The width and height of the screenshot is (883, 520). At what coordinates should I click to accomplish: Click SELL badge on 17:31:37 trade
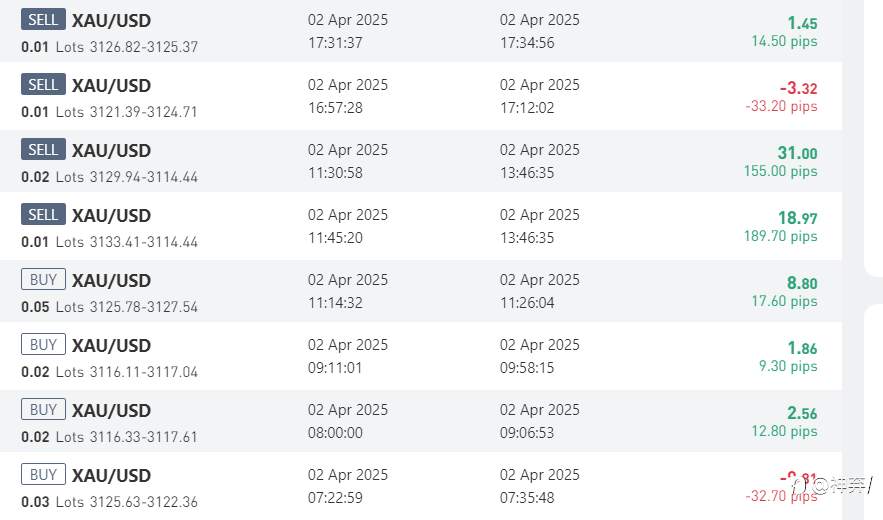pyautogui.click(x=43, y=20)
